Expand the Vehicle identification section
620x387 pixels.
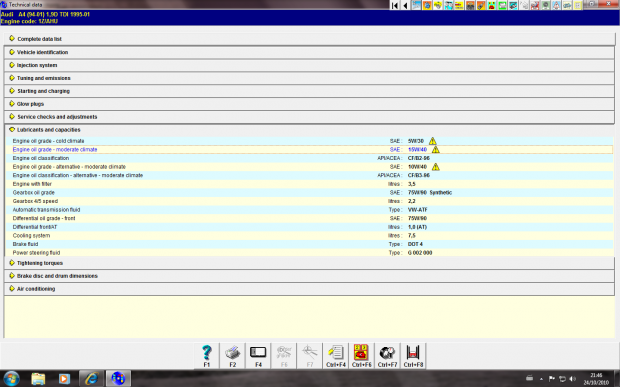(310, 52)
